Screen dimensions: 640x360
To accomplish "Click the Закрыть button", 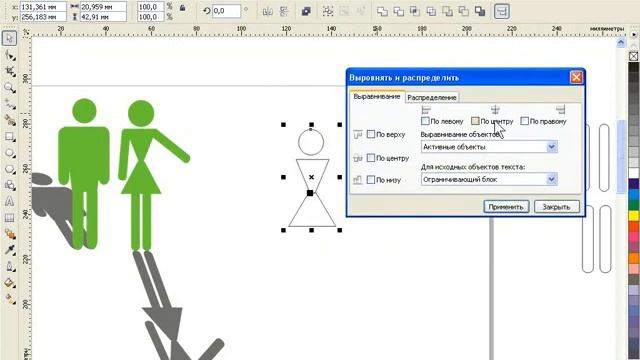I will click(556, 207).
